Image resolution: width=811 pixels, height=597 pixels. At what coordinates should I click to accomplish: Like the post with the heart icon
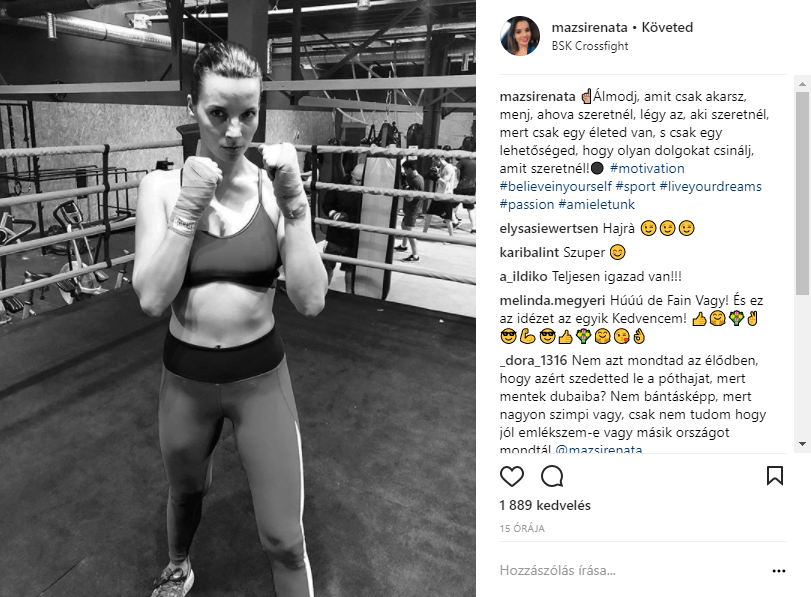[x=512, y=476]
